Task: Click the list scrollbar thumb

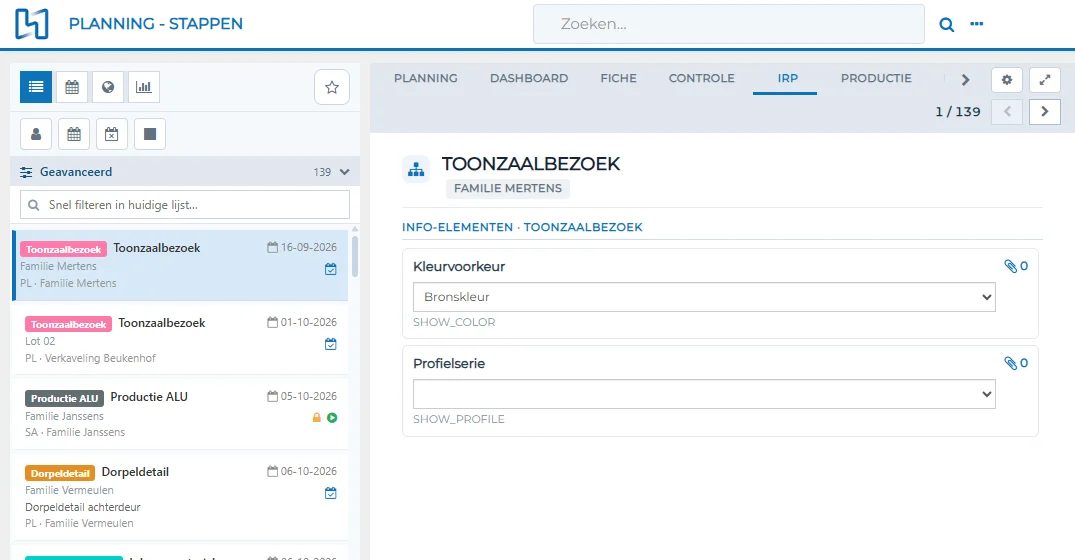Action: point(355,256)
